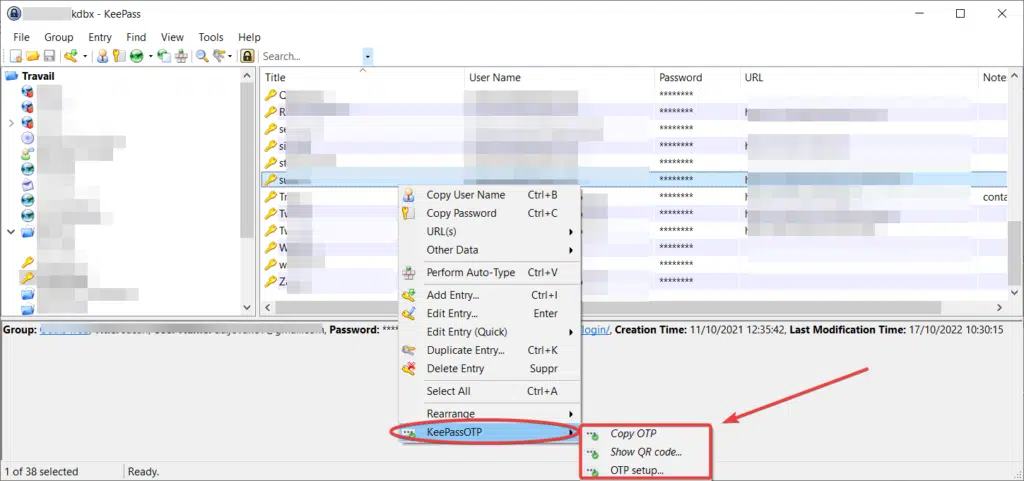Sort entries by the Title column
This screenshot has width=1024, height=481.
362,78
